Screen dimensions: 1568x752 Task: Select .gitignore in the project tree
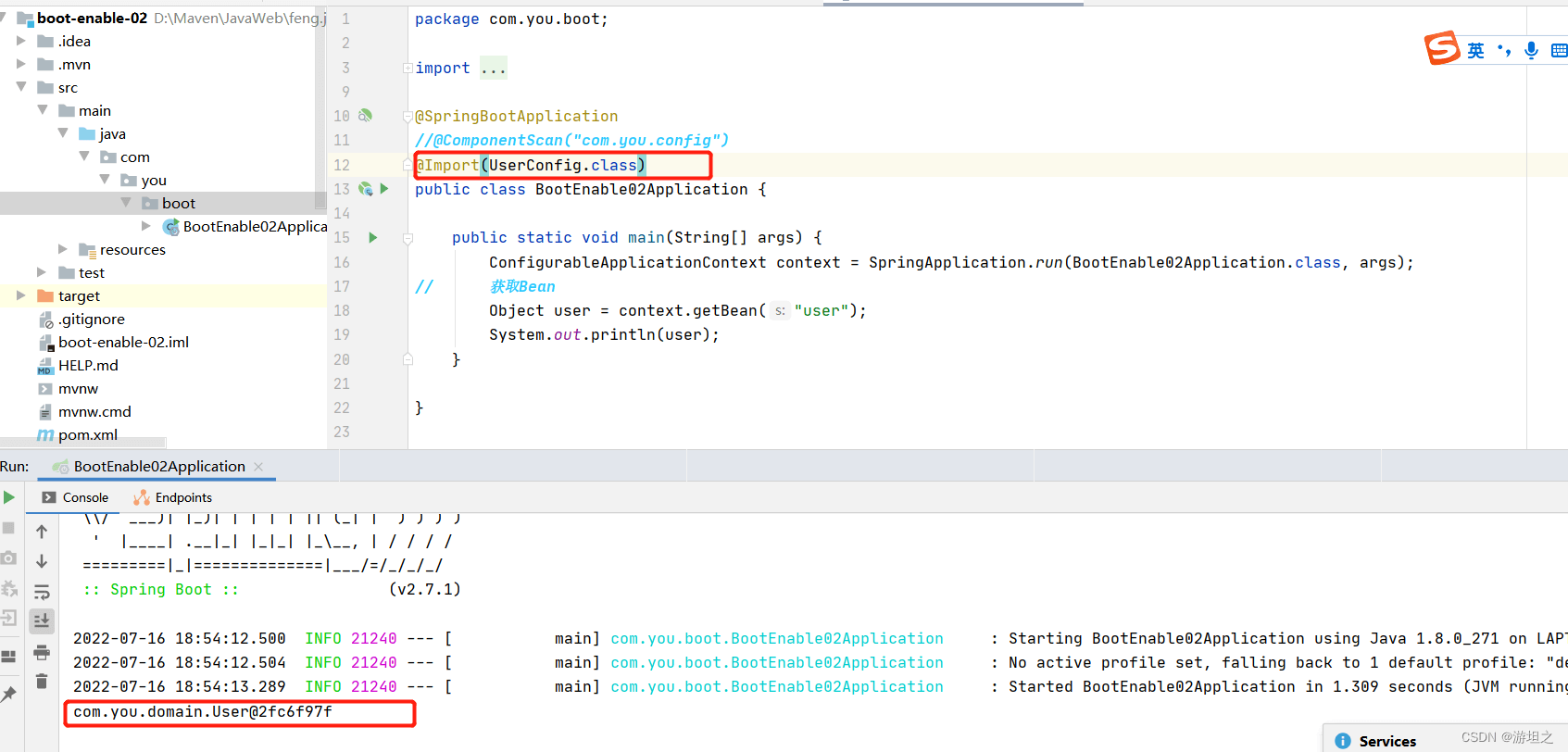click(x=92, y=319)
